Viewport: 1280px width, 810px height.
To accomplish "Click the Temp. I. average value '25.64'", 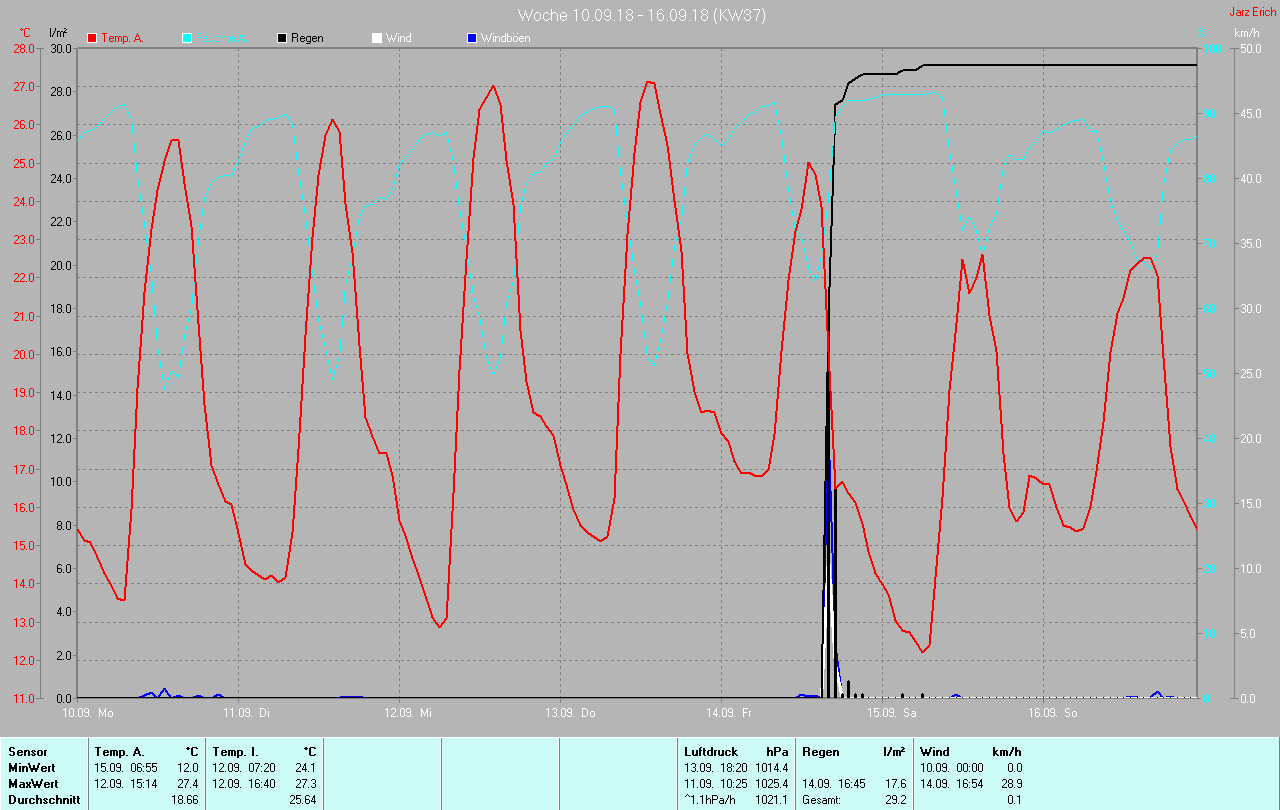I will point(304,800).
